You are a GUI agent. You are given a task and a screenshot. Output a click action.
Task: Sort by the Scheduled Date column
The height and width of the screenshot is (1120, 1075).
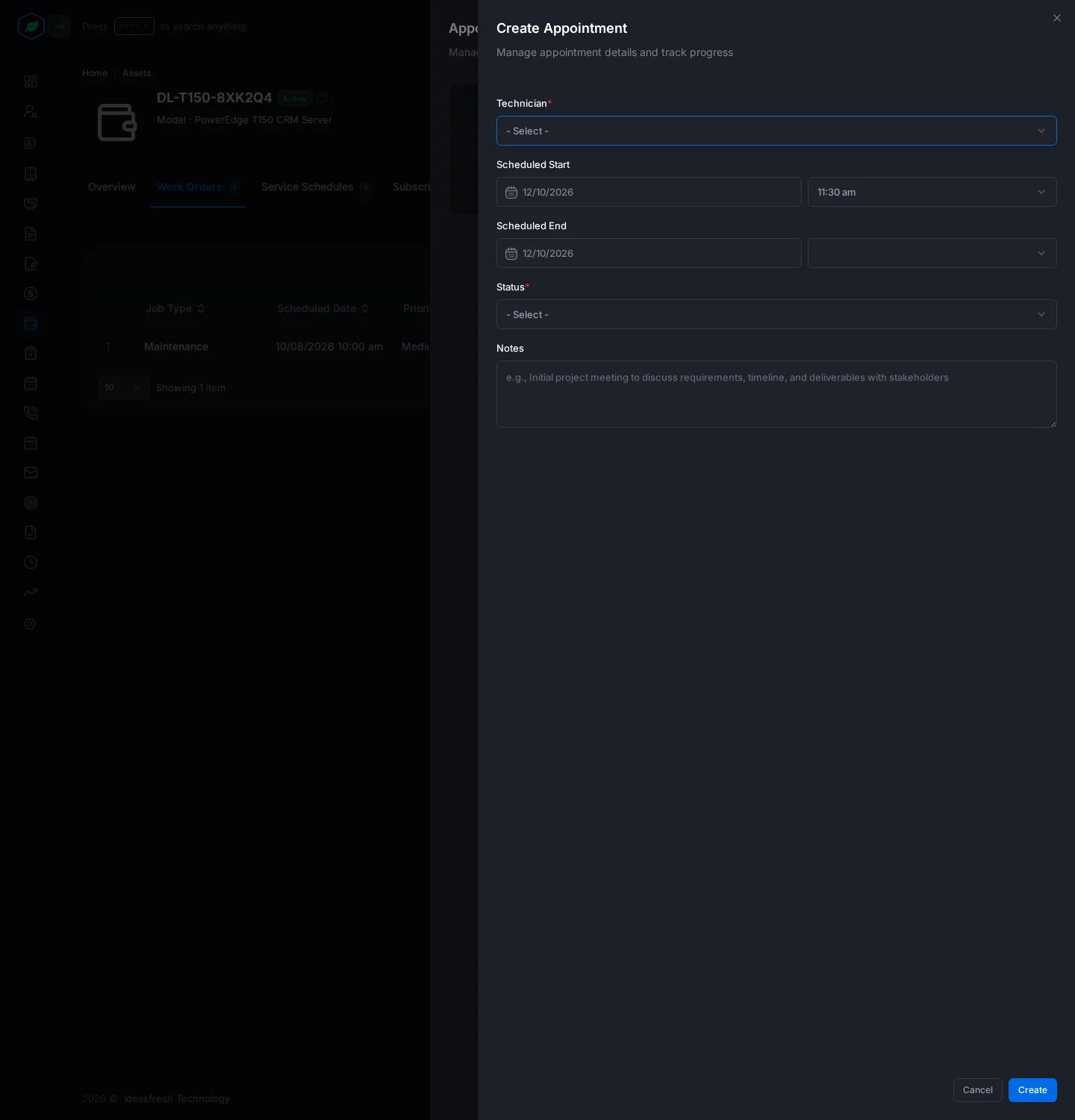point(322,308)
